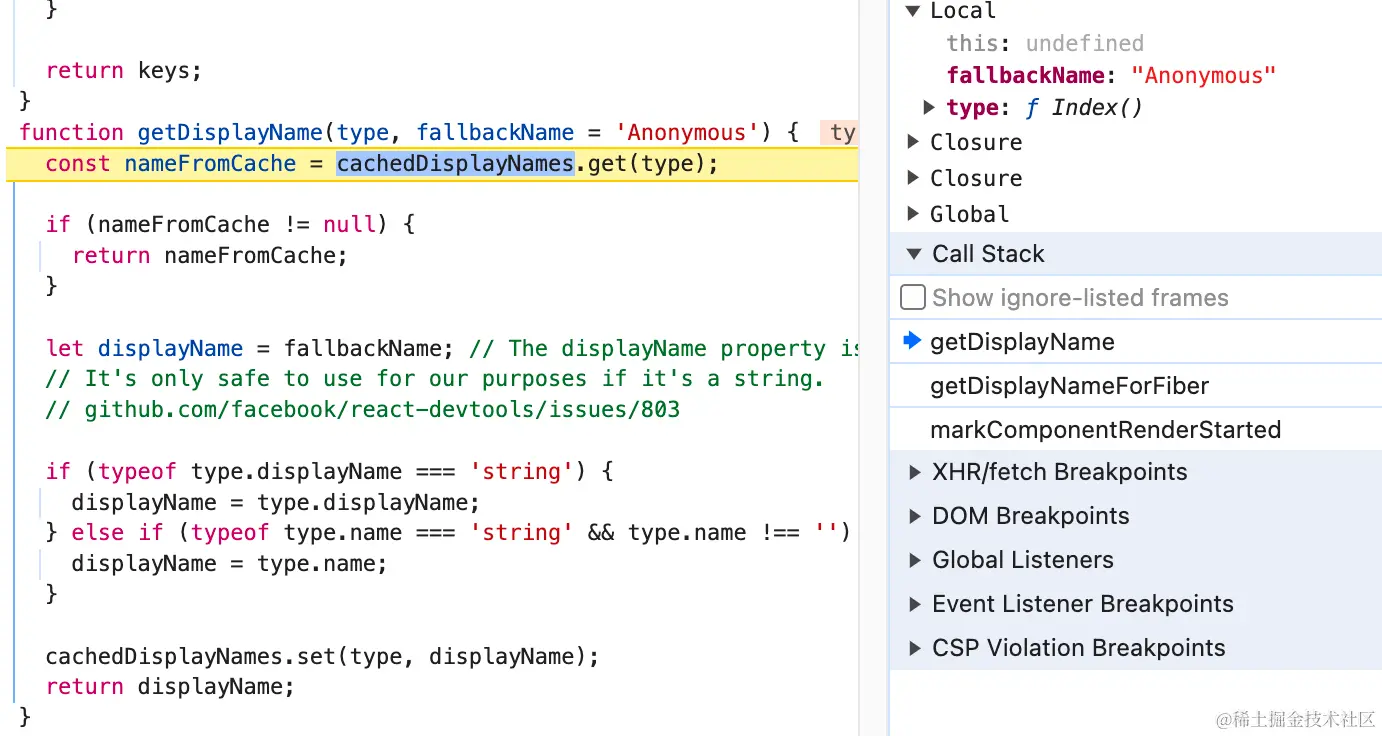The image size is (1382, 736).
Task: Toggle Show ignore-listed frames checkbox
Action: (913, 298)
